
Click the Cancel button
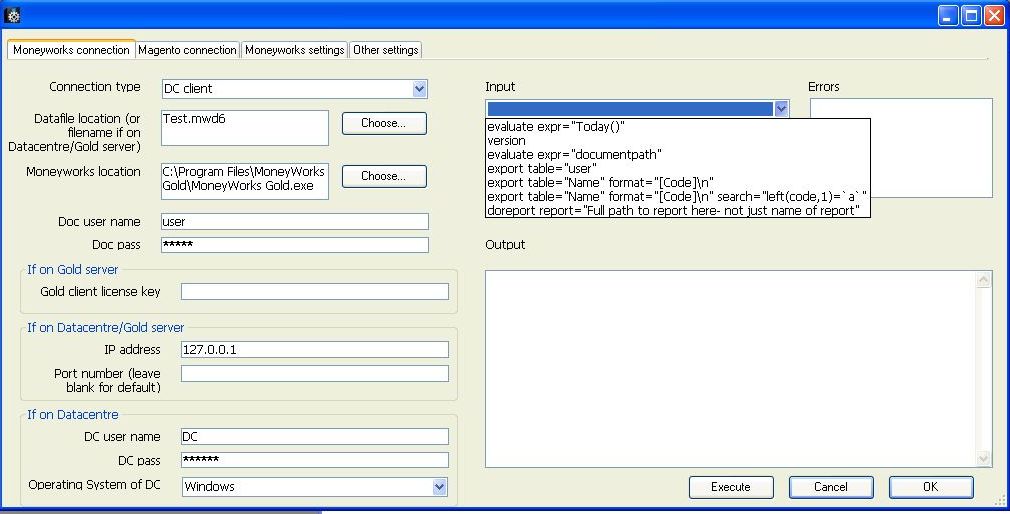pyautogui.click(x=831, y=487)
